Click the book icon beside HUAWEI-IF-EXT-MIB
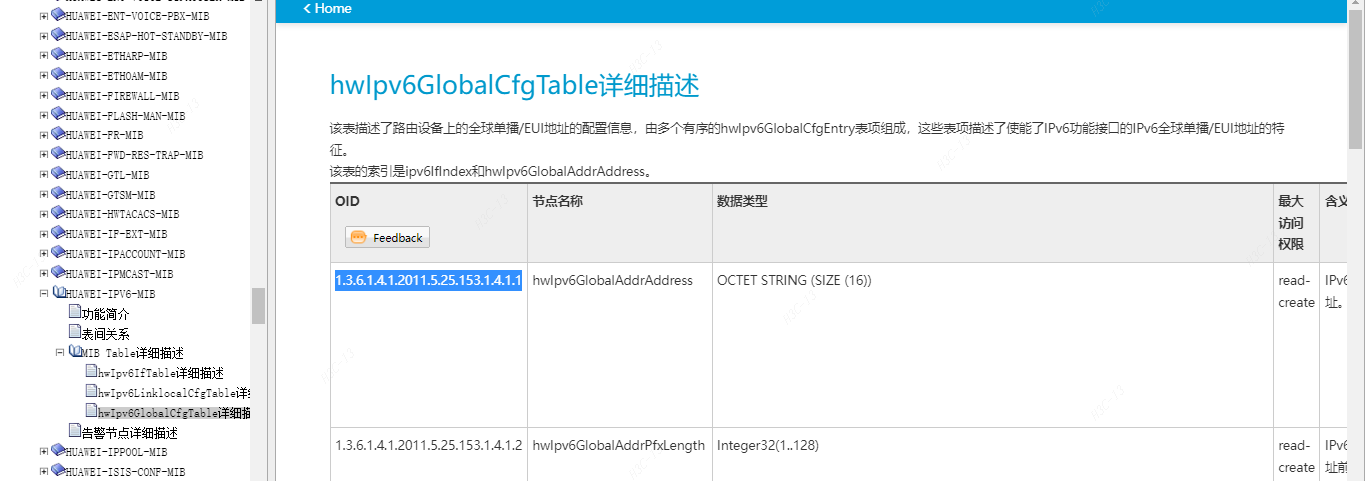The height and width of the screenshot is (481, 1365). 58,233
